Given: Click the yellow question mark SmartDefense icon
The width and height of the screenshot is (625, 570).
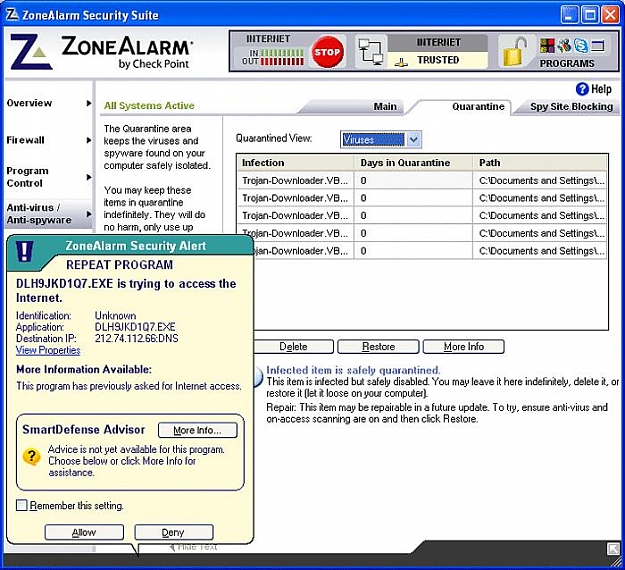Looking at the screenshot, I should point(31,456).
